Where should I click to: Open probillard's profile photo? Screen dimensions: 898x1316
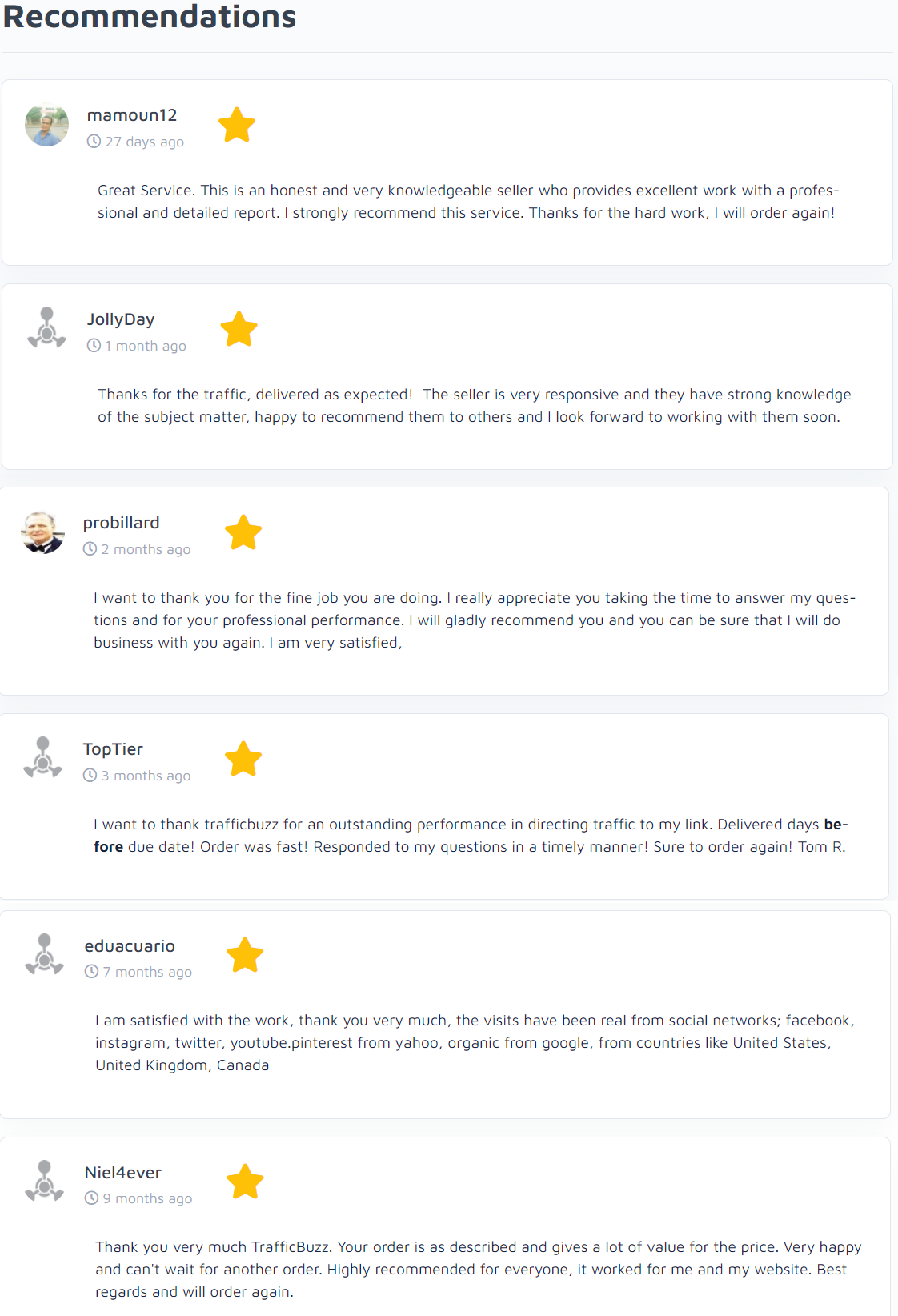(x=42, y=532)
